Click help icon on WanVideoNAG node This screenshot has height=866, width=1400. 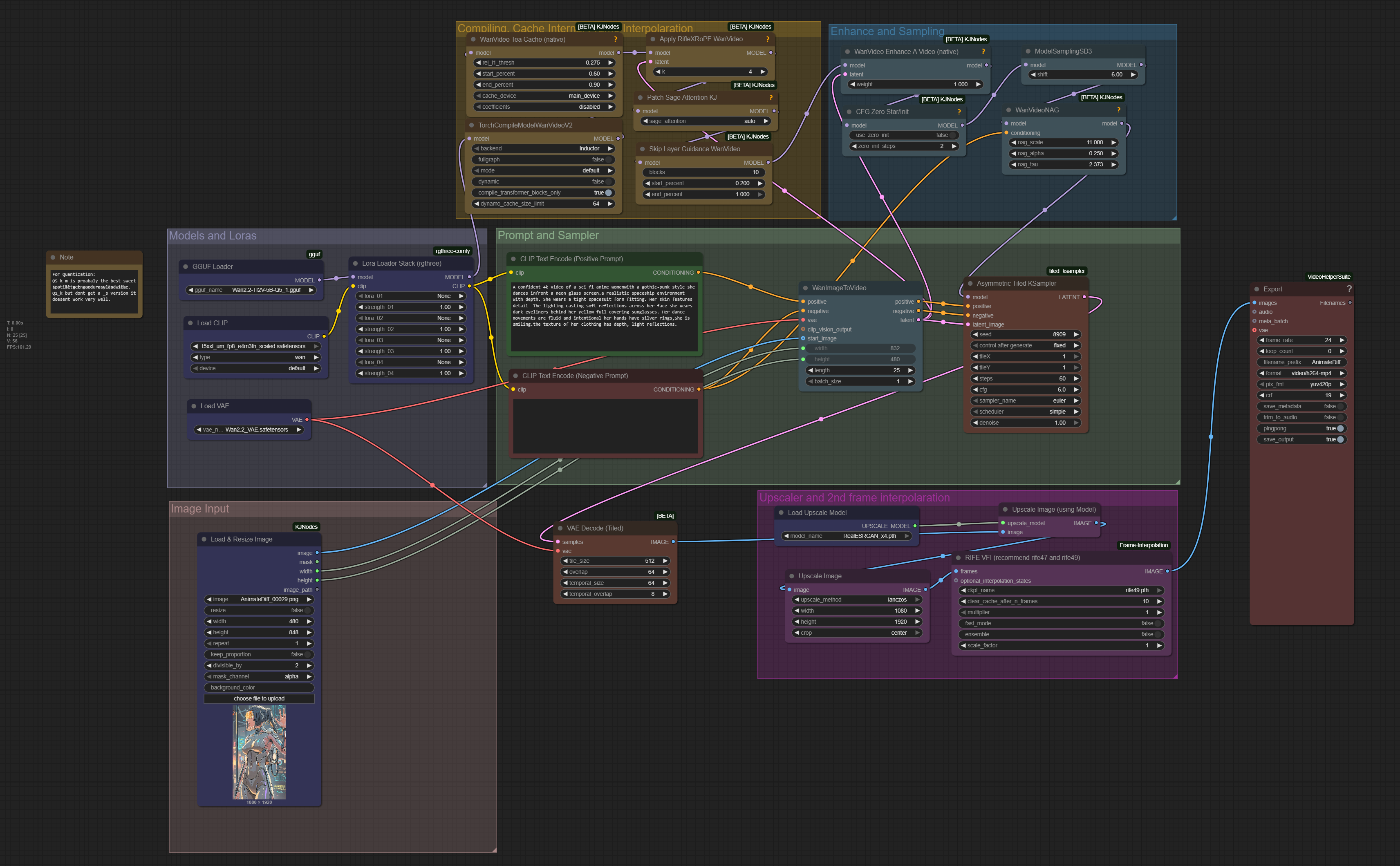pos(1118,110)
